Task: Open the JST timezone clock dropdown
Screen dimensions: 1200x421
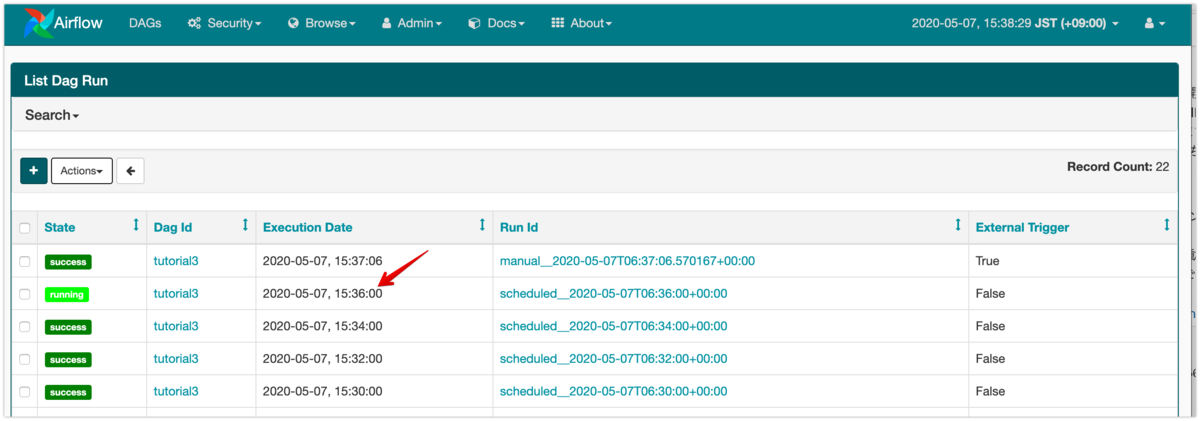Action: tap(1015, 23)
